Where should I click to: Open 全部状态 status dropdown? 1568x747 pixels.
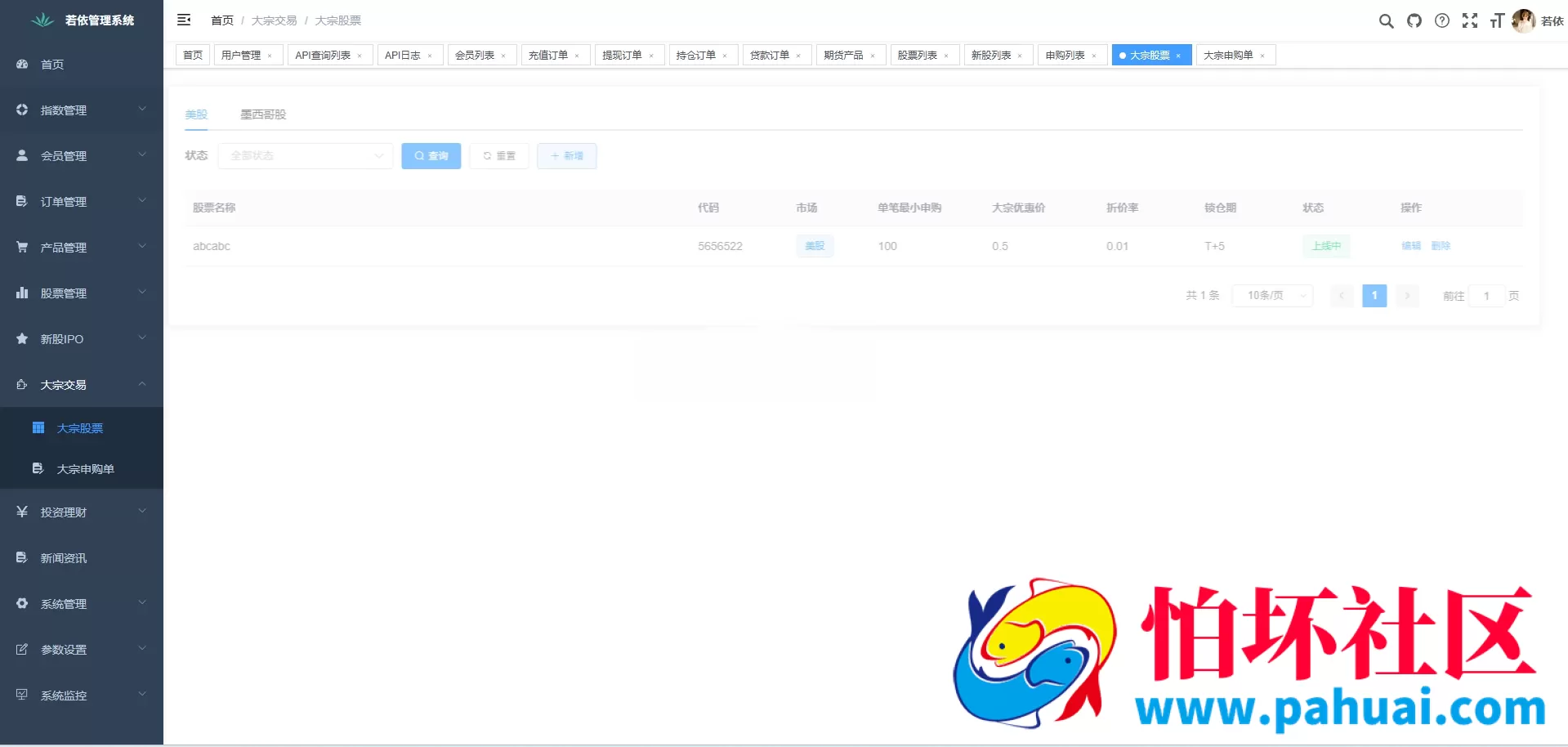(x=306, y=155)
